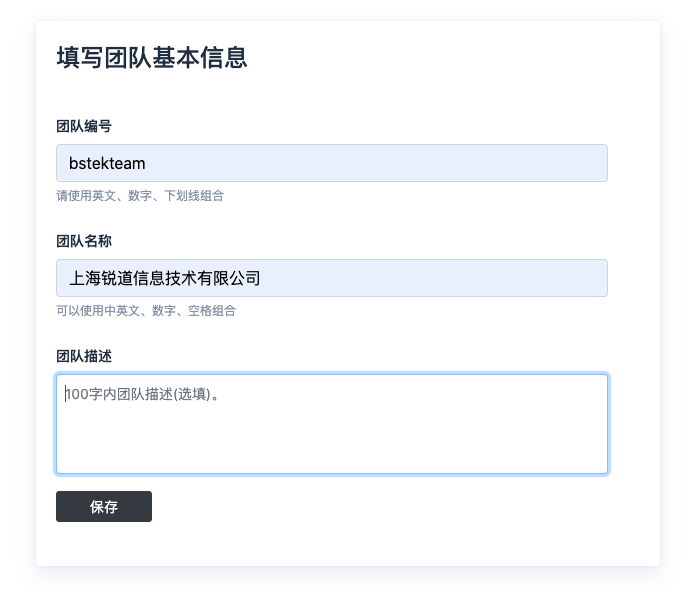
Task: Click the heading 填写团队基本信息
Action: tap(152, 58)
